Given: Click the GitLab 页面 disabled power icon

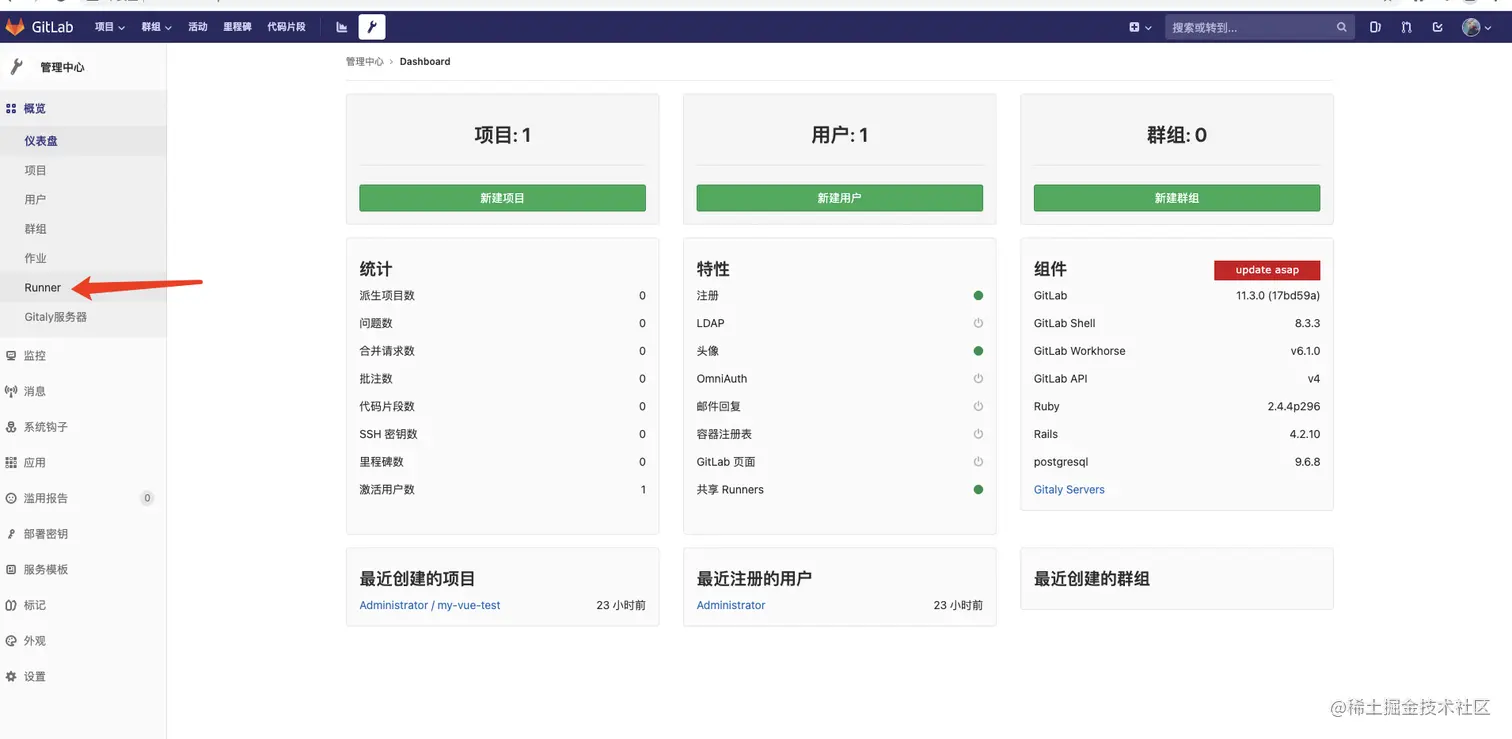Looking at the screenshot, I should (x=978, y=462).
